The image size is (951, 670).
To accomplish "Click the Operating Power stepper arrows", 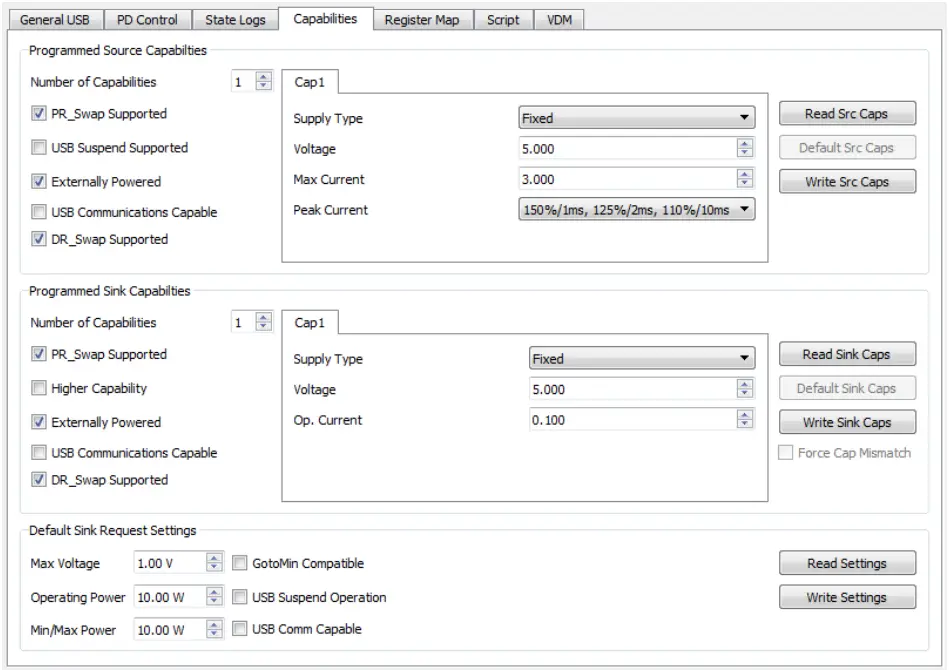I will [214, 597].
